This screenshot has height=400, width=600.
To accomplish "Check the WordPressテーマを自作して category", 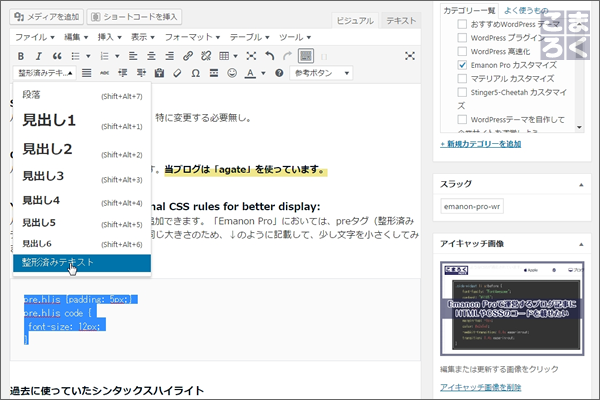I will [462, 119].
